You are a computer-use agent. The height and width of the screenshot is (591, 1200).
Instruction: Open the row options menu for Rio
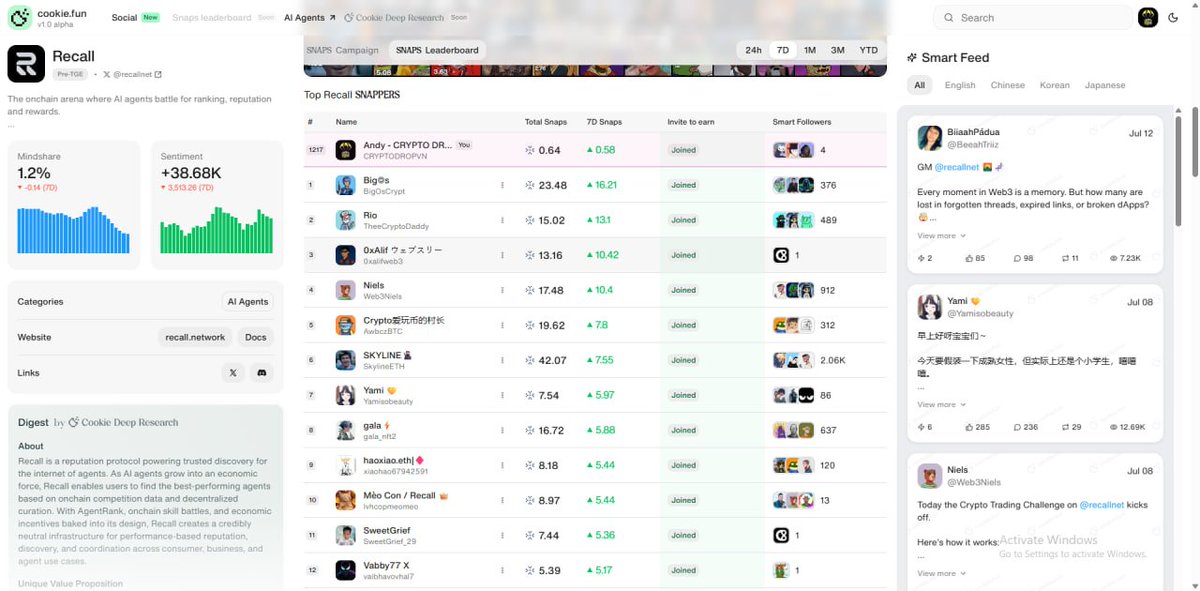[x=502, y=220]
